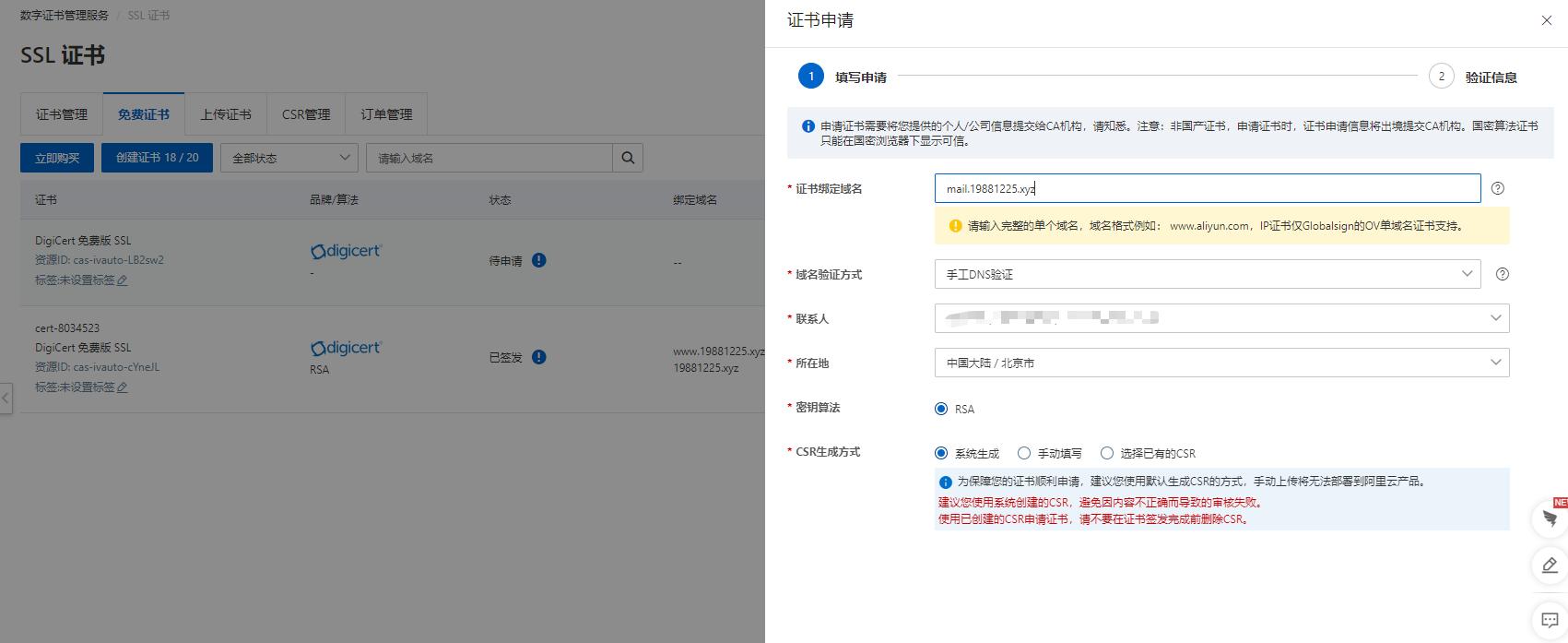Viewport: 1568px width, 643px height.
Task: Open the 全部状态 filter dropdown
Action: click(289, 158)
